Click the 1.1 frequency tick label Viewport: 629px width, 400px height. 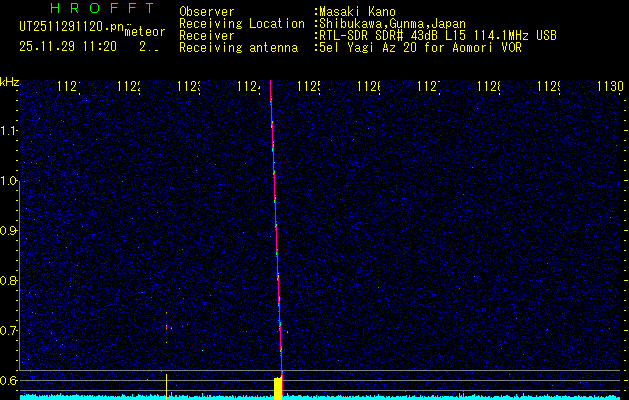click(x=9, y=131)
